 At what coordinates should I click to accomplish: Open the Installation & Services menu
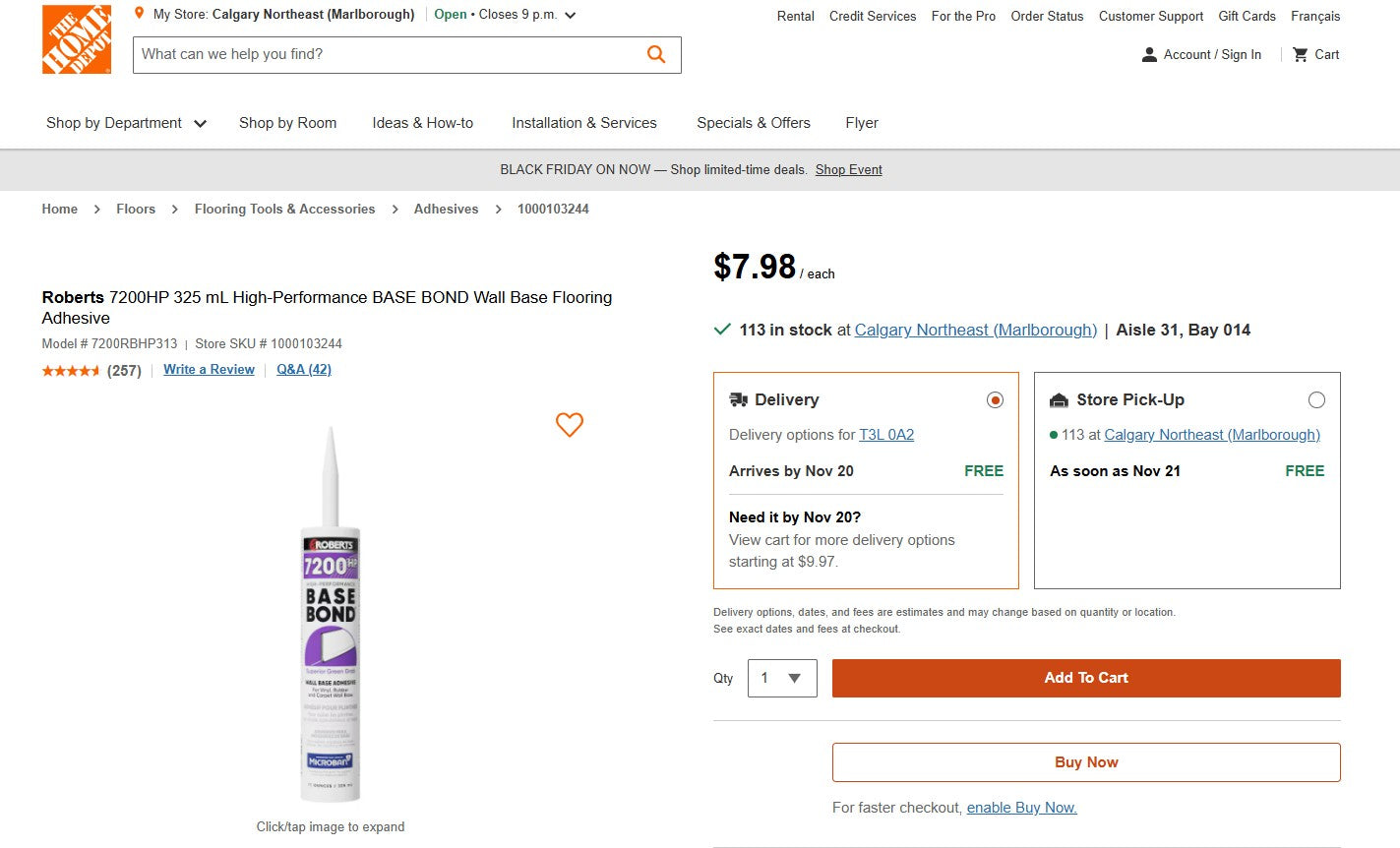pos(583,123)
